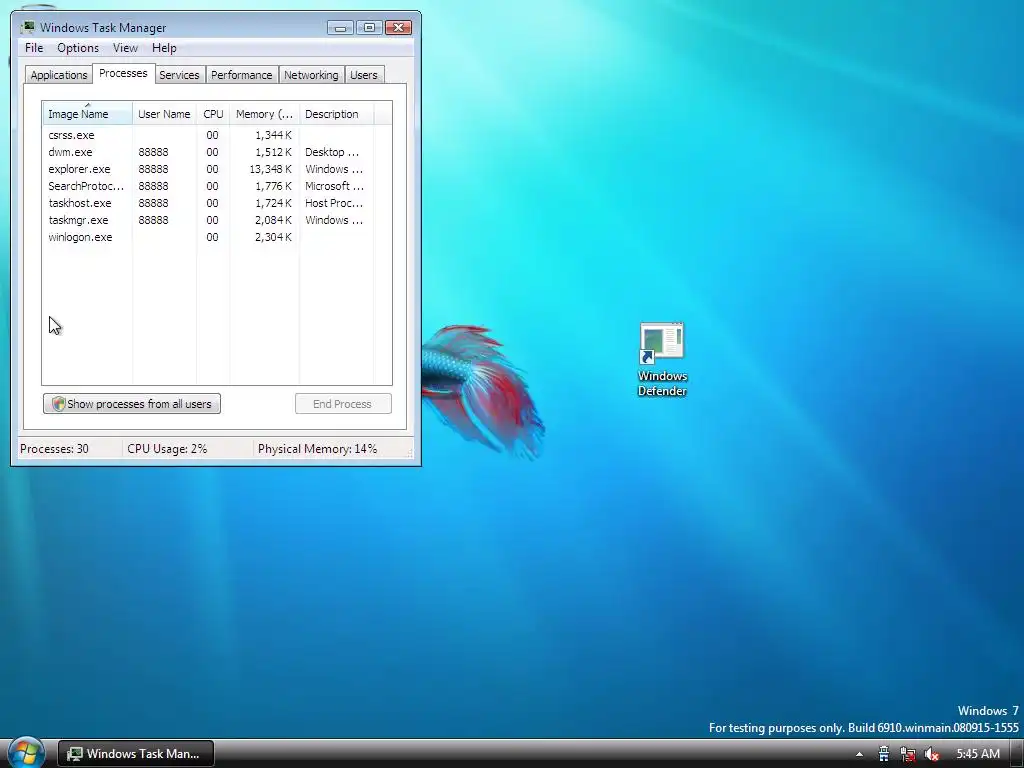The width and height of the screenshot is (1024, 768).
Task: Open the File menu
Action: (34, 48)
